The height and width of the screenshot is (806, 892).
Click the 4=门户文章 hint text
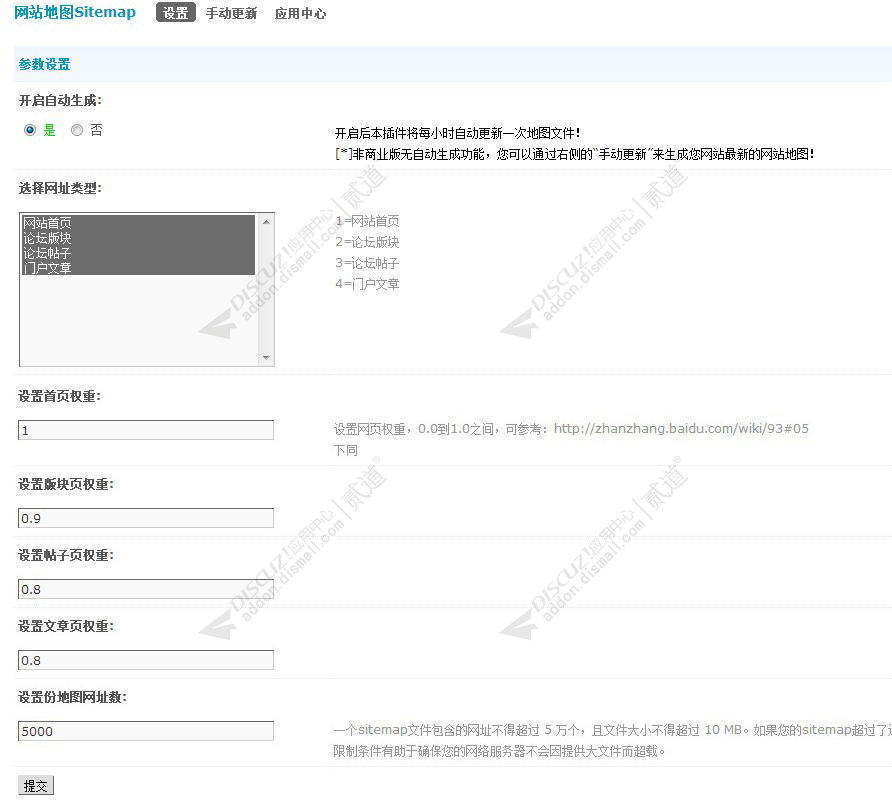pos(367,283)
